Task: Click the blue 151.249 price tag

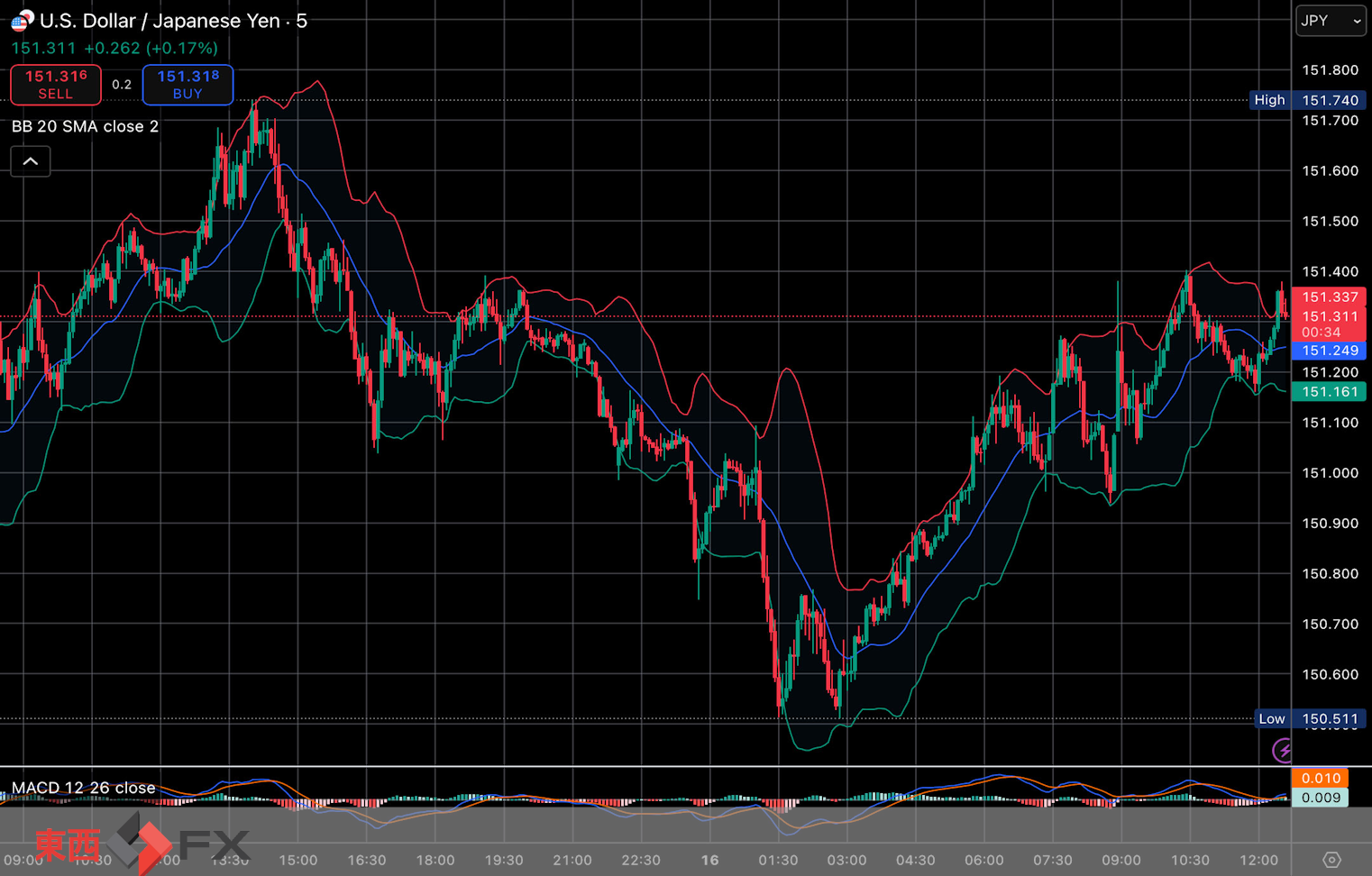Action: click(x=1329, y=351)
